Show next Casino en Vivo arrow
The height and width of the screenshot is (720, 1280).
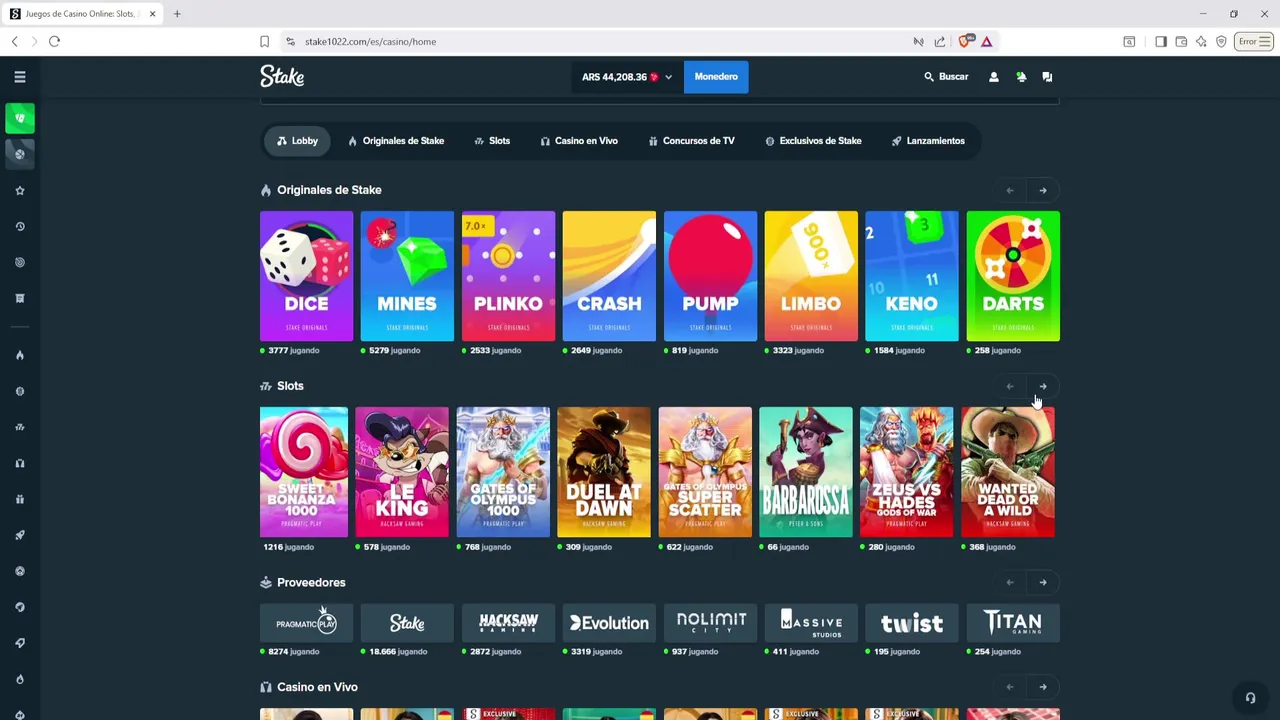click(1043, 687)
